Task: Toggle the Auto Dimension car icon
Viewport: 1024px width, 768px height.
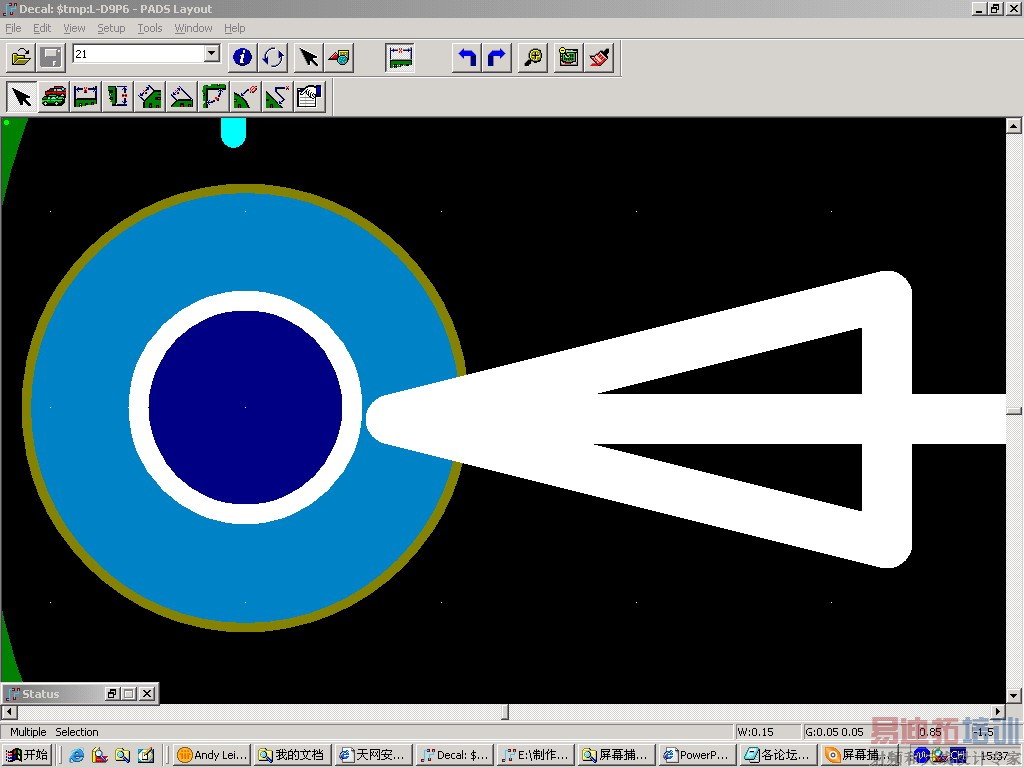Action: [x=54, y=96]
